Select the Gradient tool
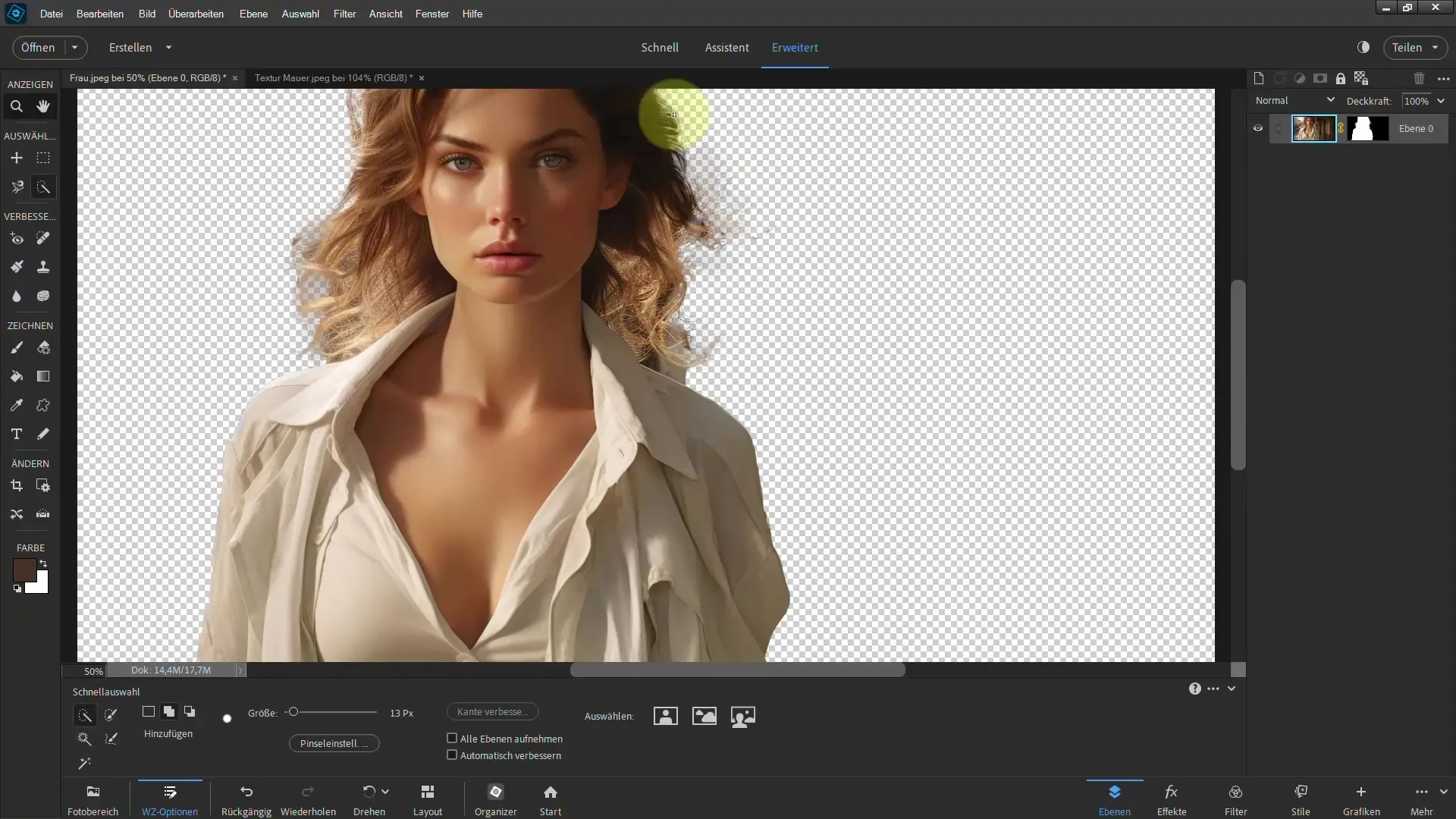The width and height of the screenshot is (1456, 819). point(43,377)
